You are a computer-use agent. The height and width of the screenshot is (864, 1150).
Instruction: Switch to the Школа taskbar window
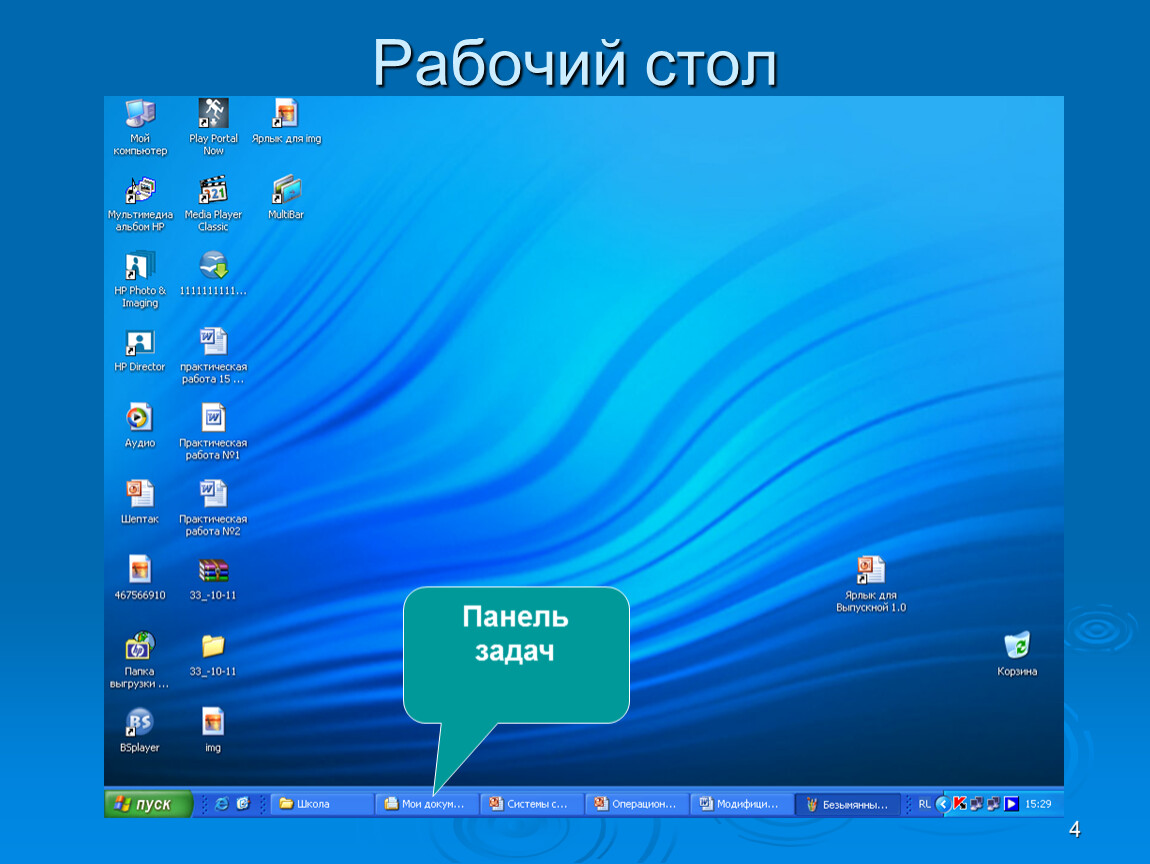click(x=322, y=804)
